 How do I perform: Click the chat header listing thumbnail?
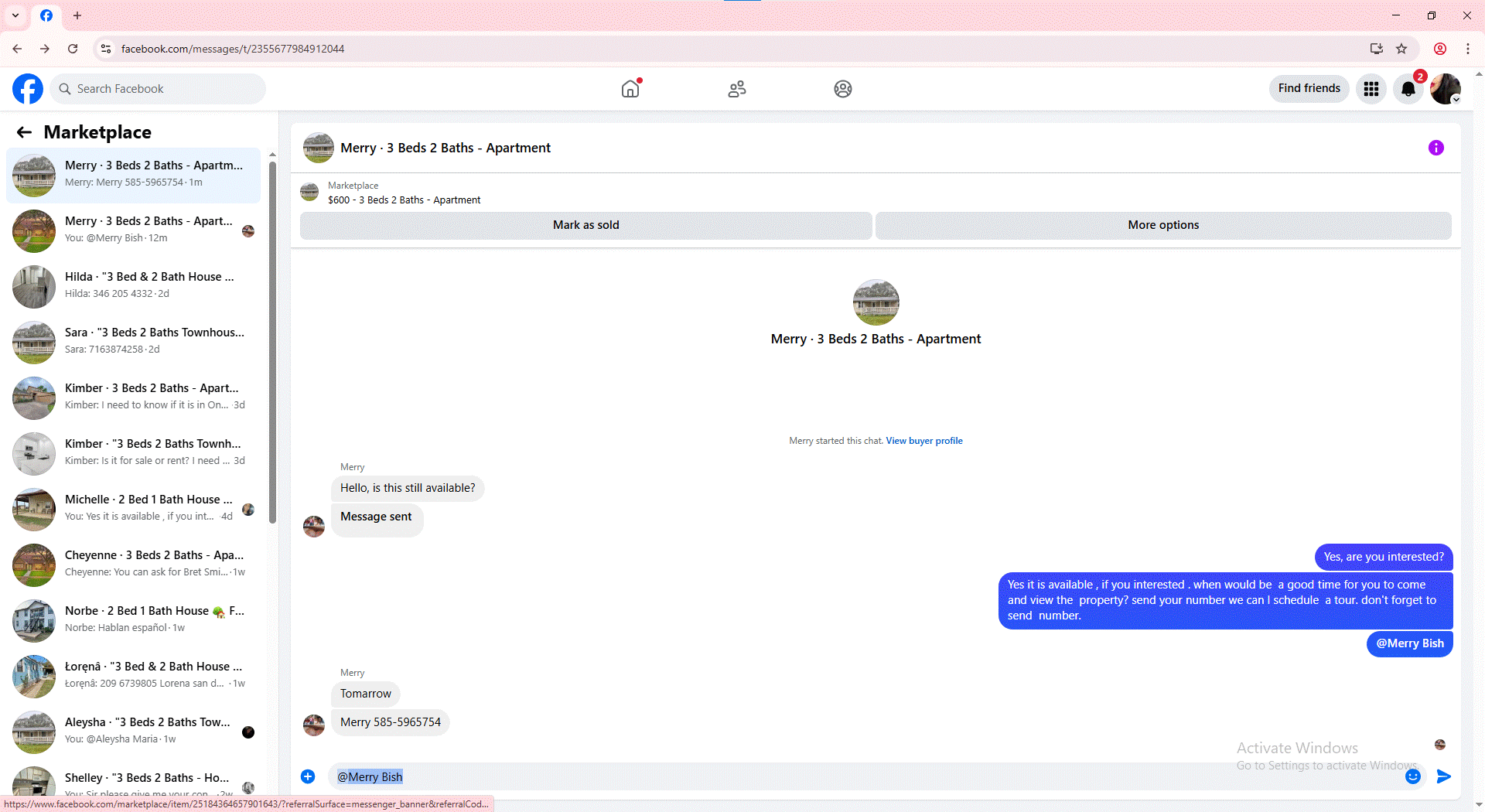(x=319, y=148)
